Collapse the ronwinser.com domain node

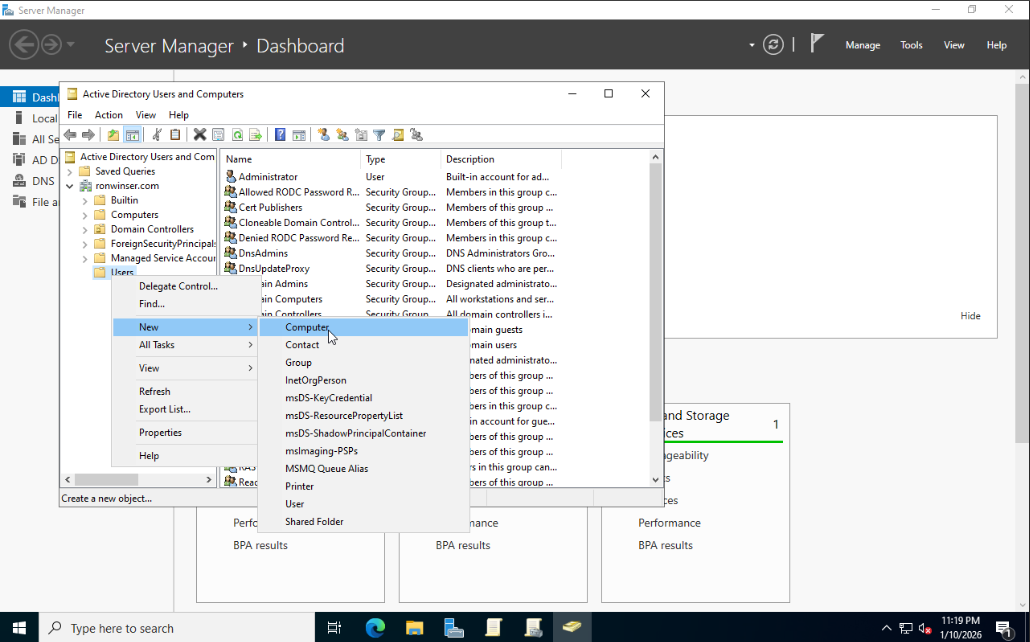[70, 186]
